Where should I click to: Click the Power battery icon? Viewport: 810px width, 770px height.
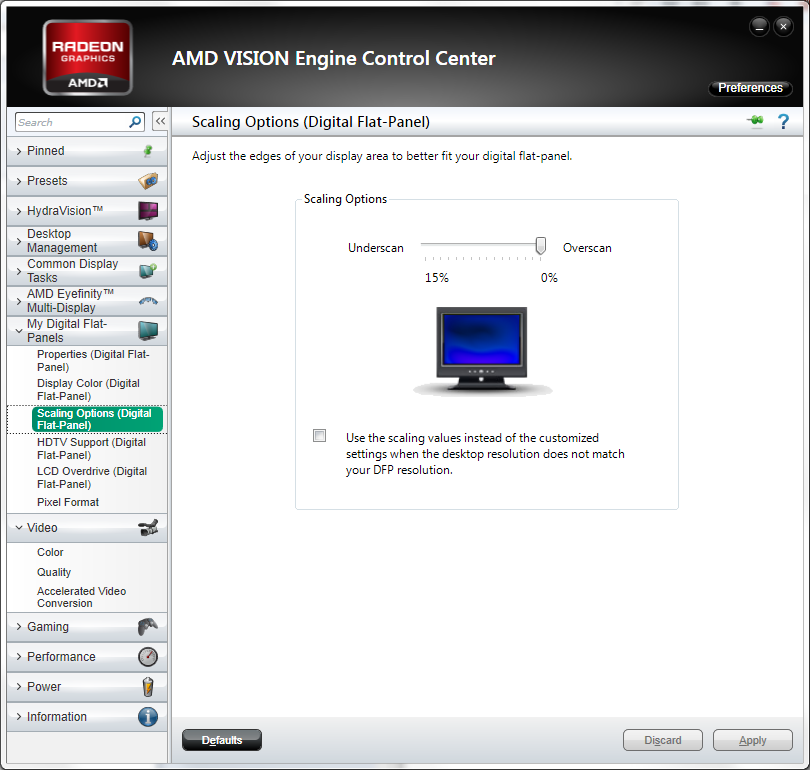coord(148,687)
